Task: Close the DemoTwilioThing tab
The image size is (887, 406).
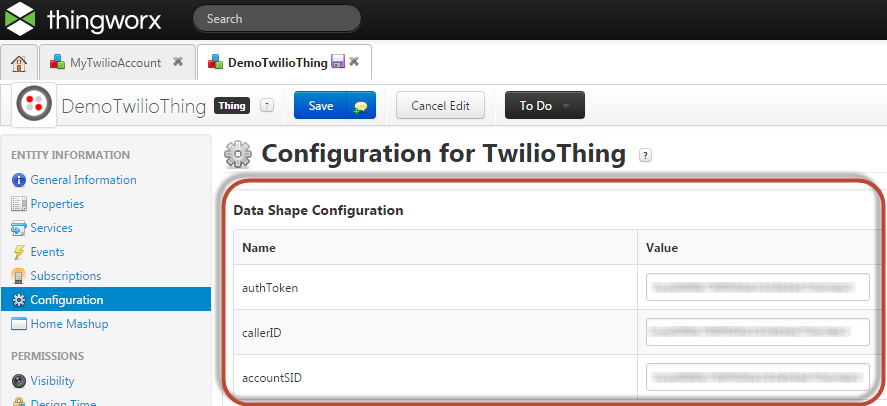Action: [x=354, y=62]
